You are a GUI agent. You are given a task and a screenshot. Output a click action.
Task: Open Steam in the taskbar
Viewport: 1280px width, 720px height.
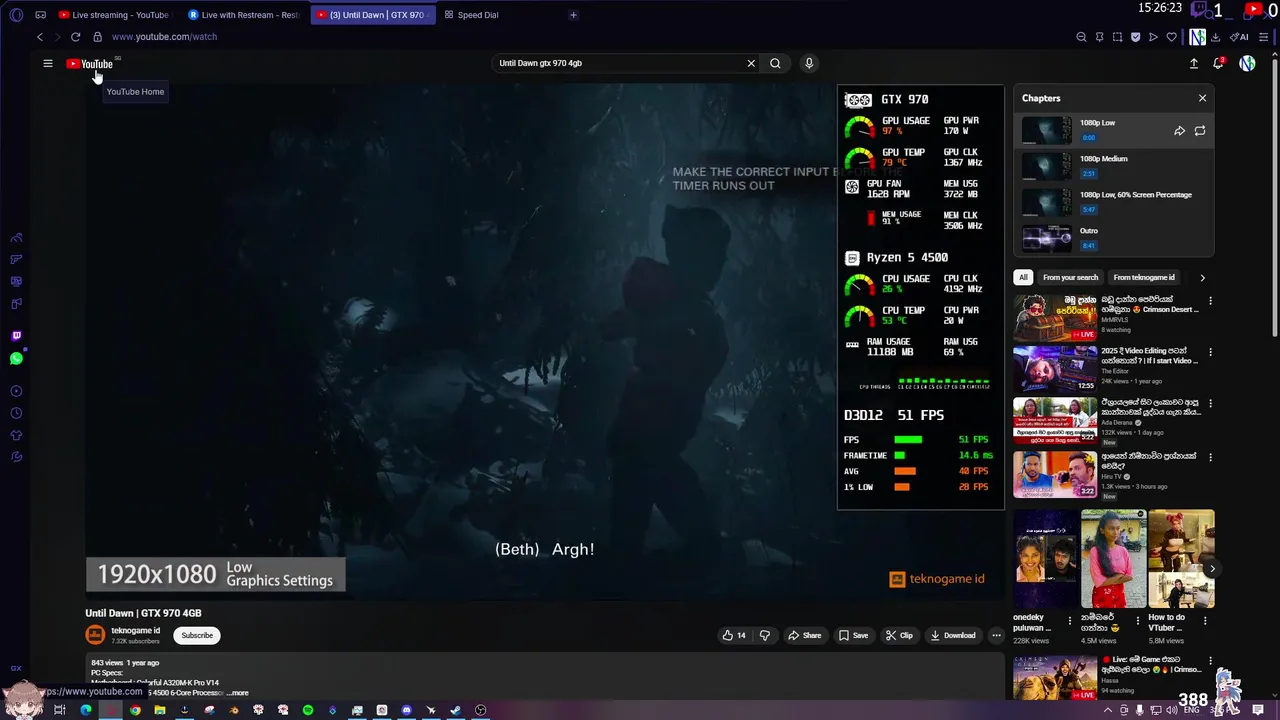455,710
